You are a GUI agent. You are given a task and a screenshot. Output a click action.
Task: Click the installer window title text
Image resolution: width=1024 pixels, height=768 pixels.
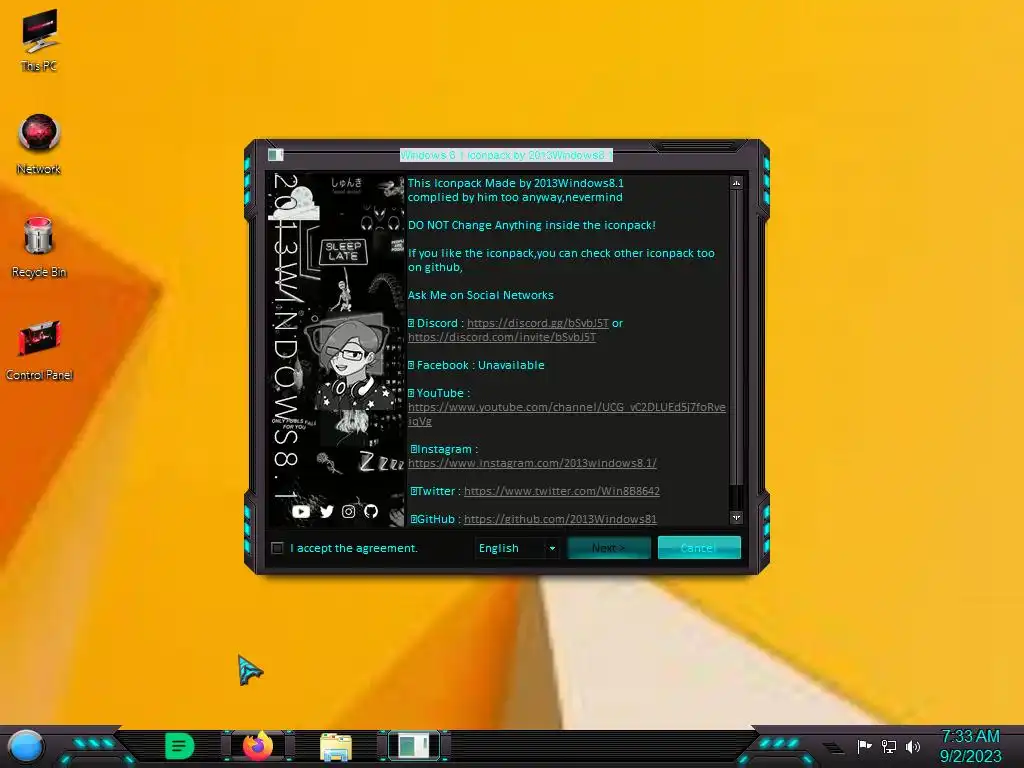click(x=506, y=155)
